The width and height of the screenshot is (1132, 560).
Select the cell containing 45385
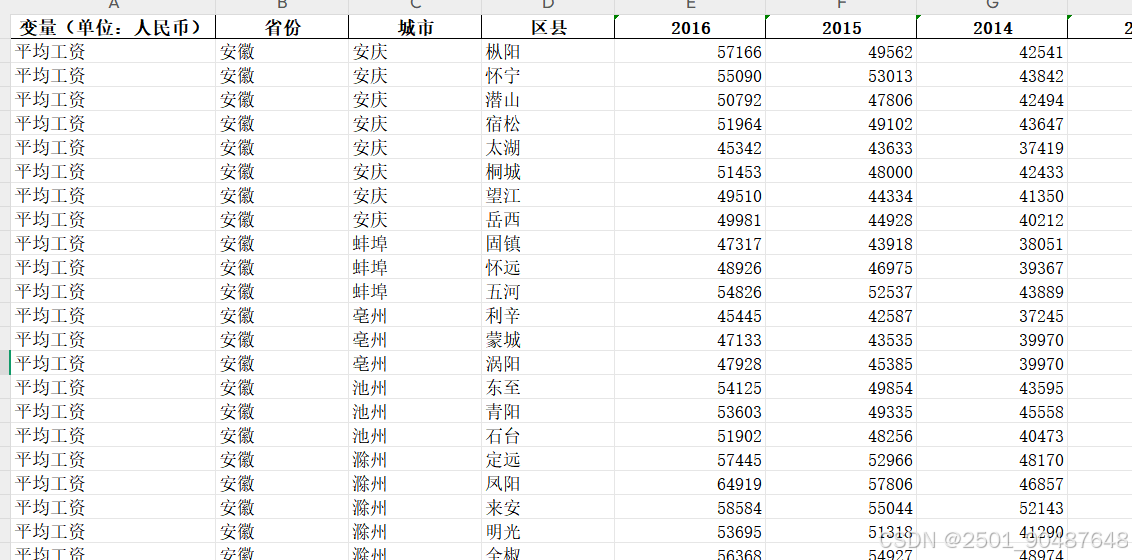point(841,363)
